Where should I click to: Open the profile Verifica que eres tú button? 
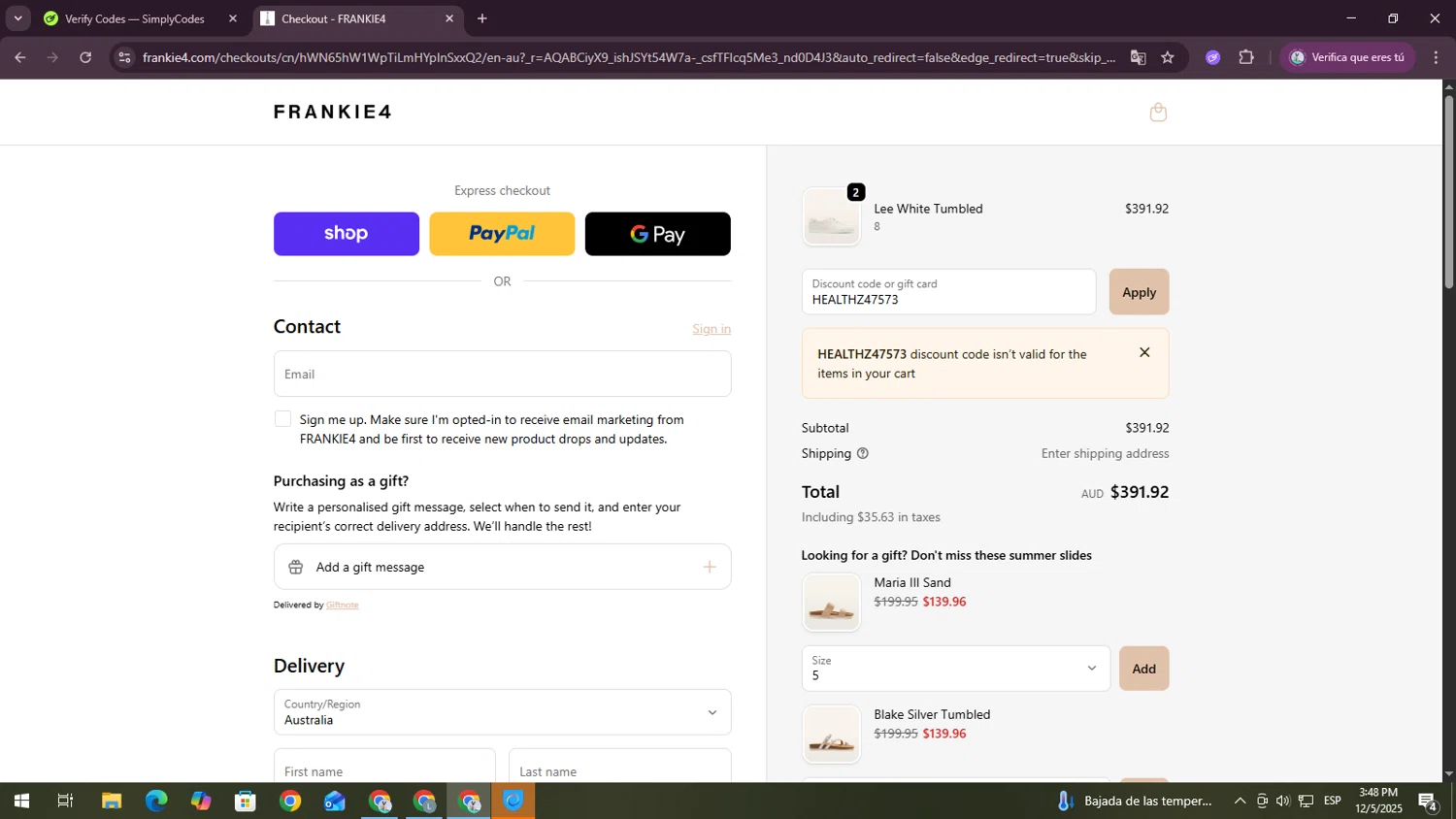(x=1346, y=57)
